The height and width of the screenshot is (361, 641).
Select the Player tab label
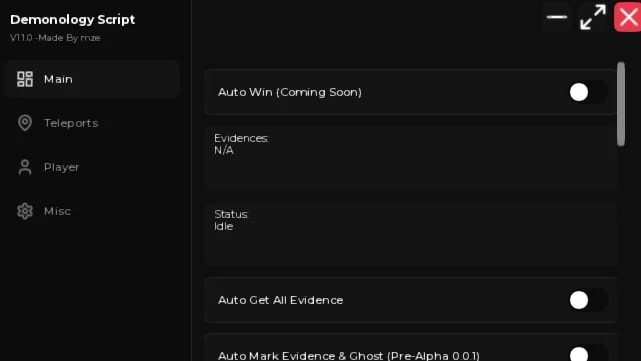coord(62,167)
